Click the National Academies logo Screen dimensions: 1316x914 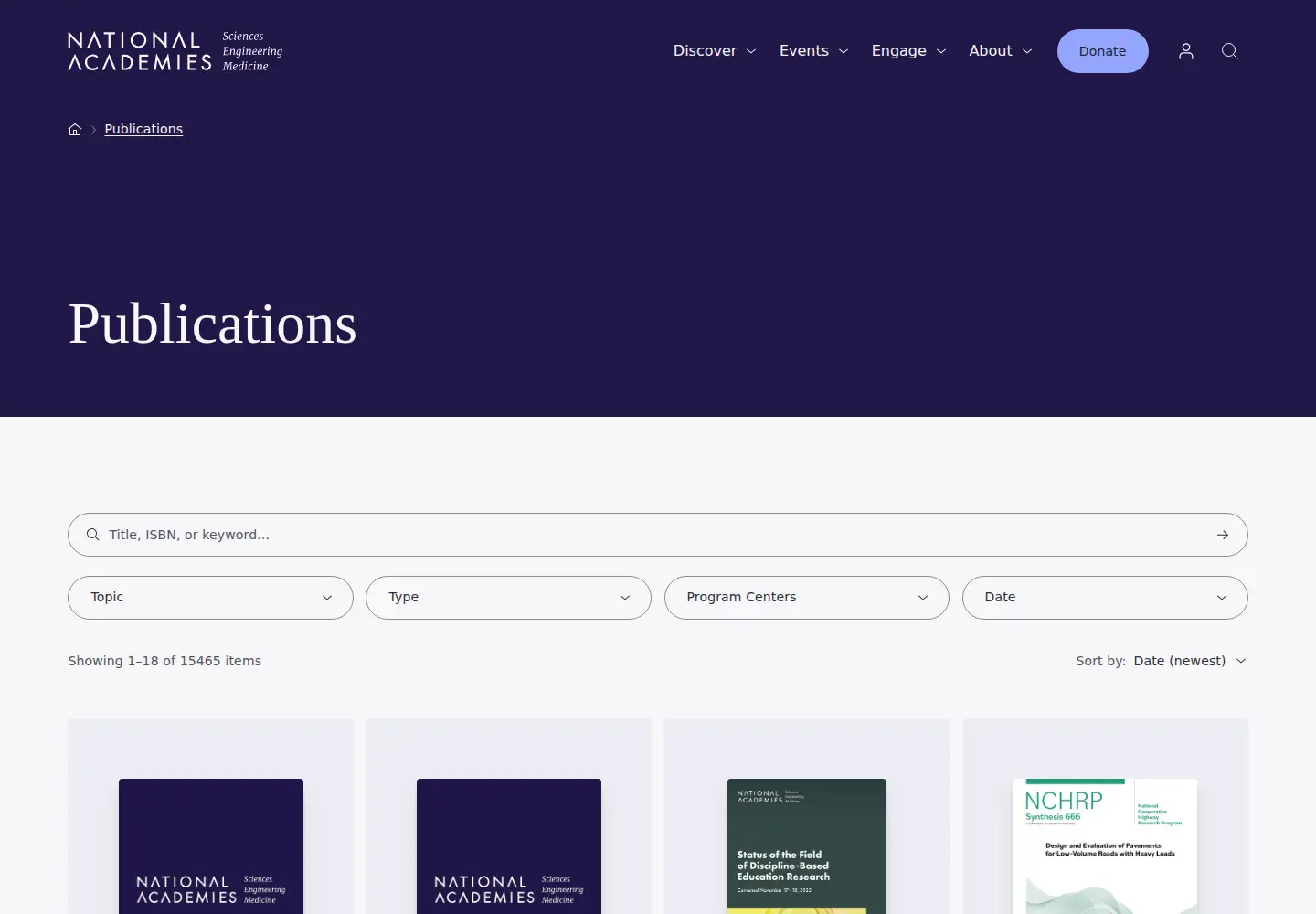(175, 51)
